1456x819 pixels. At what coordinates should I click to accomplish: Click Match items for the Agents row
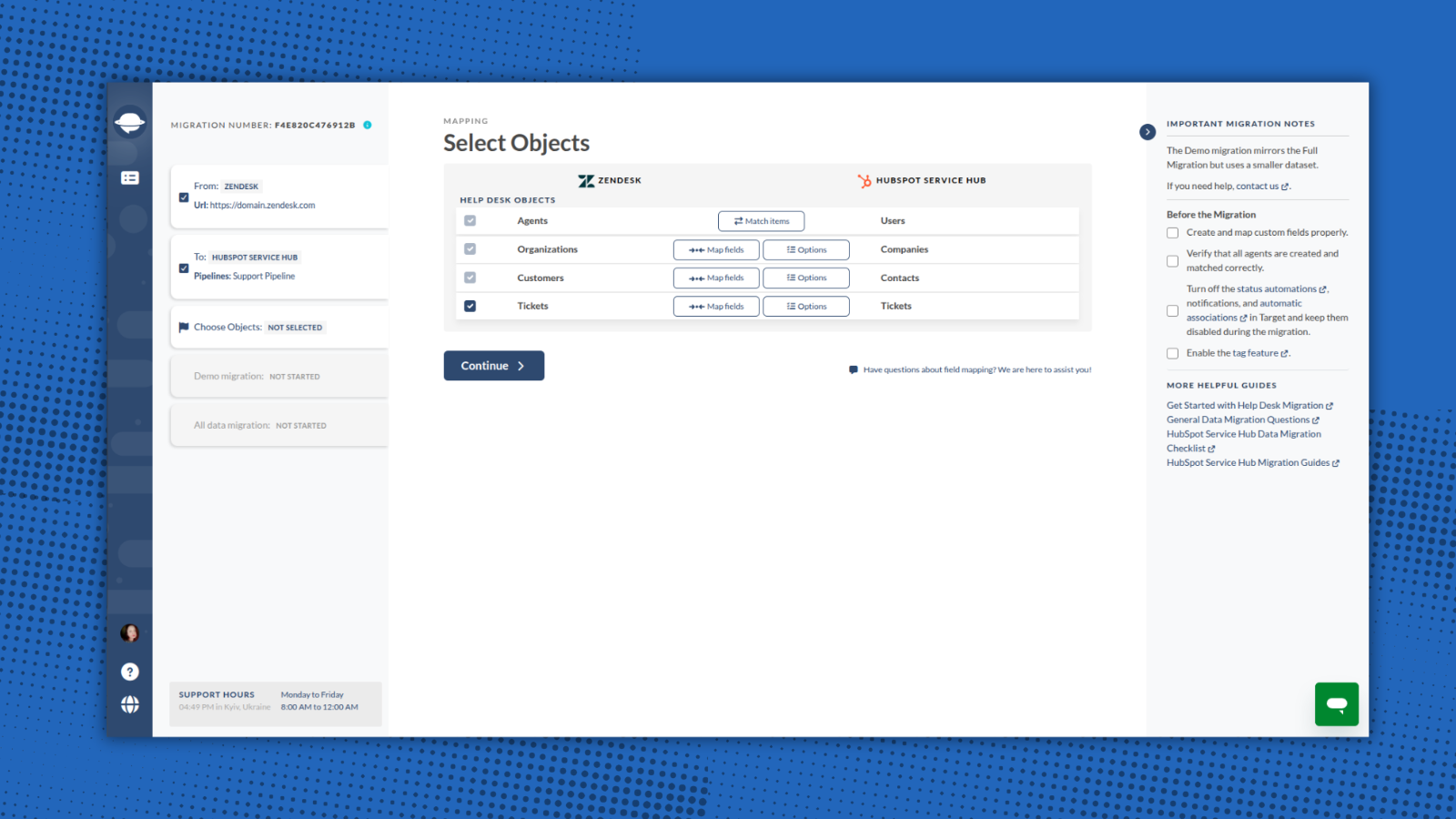point(761,220)
